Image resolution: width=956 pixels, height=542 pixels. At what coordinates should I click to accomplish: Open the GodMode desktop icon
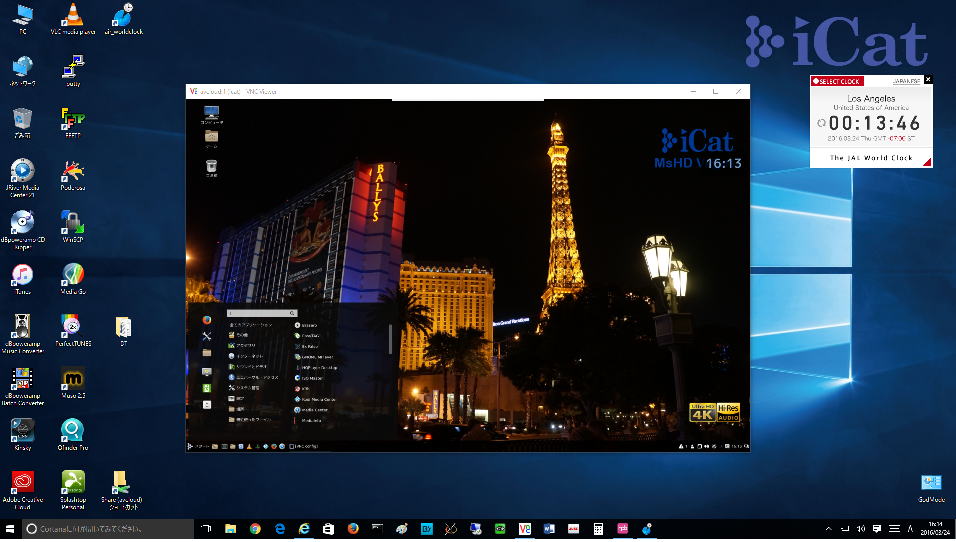click(931, 488)
